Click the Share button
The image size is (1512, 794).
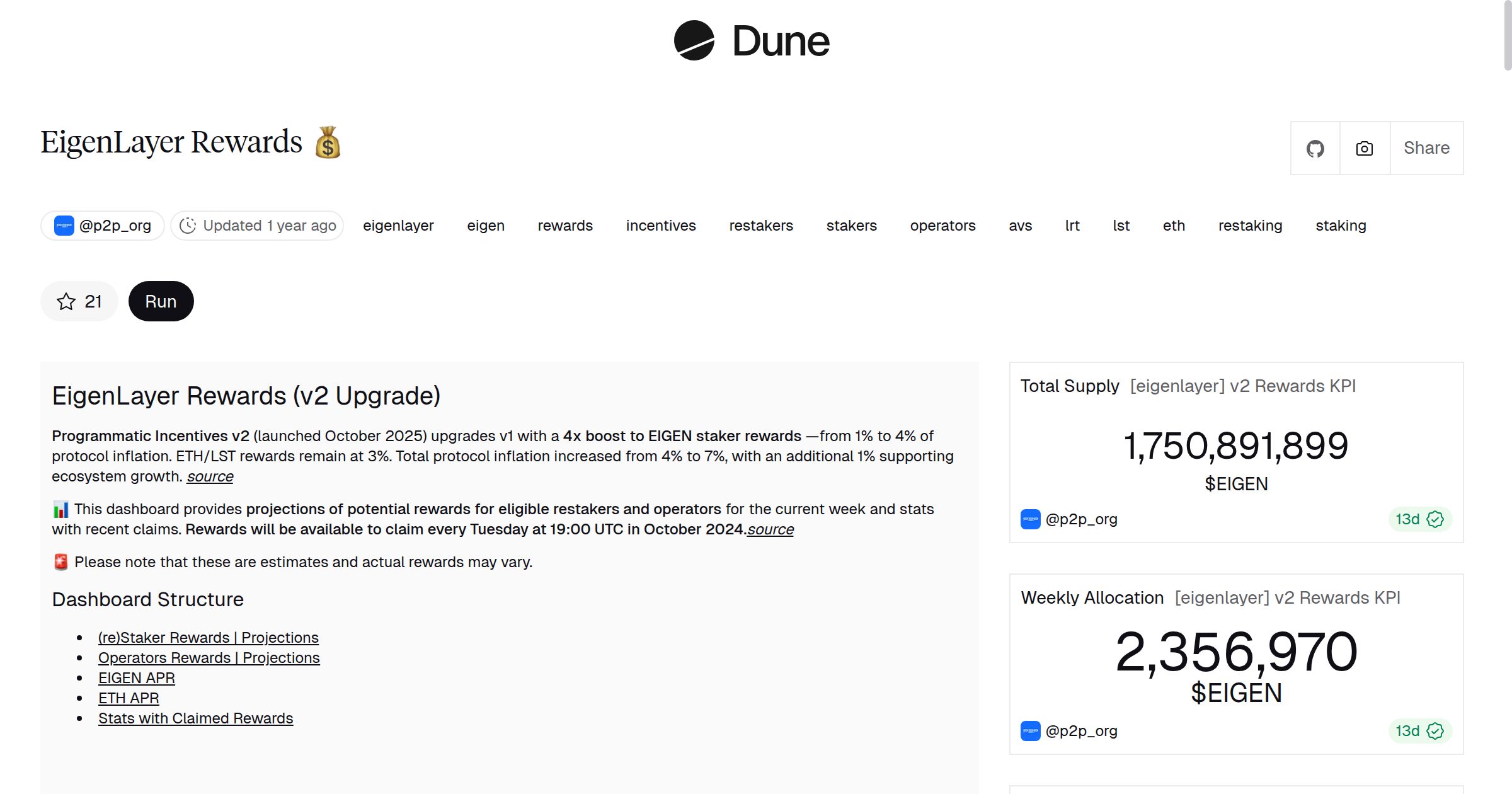click(x=1426, y=149)
